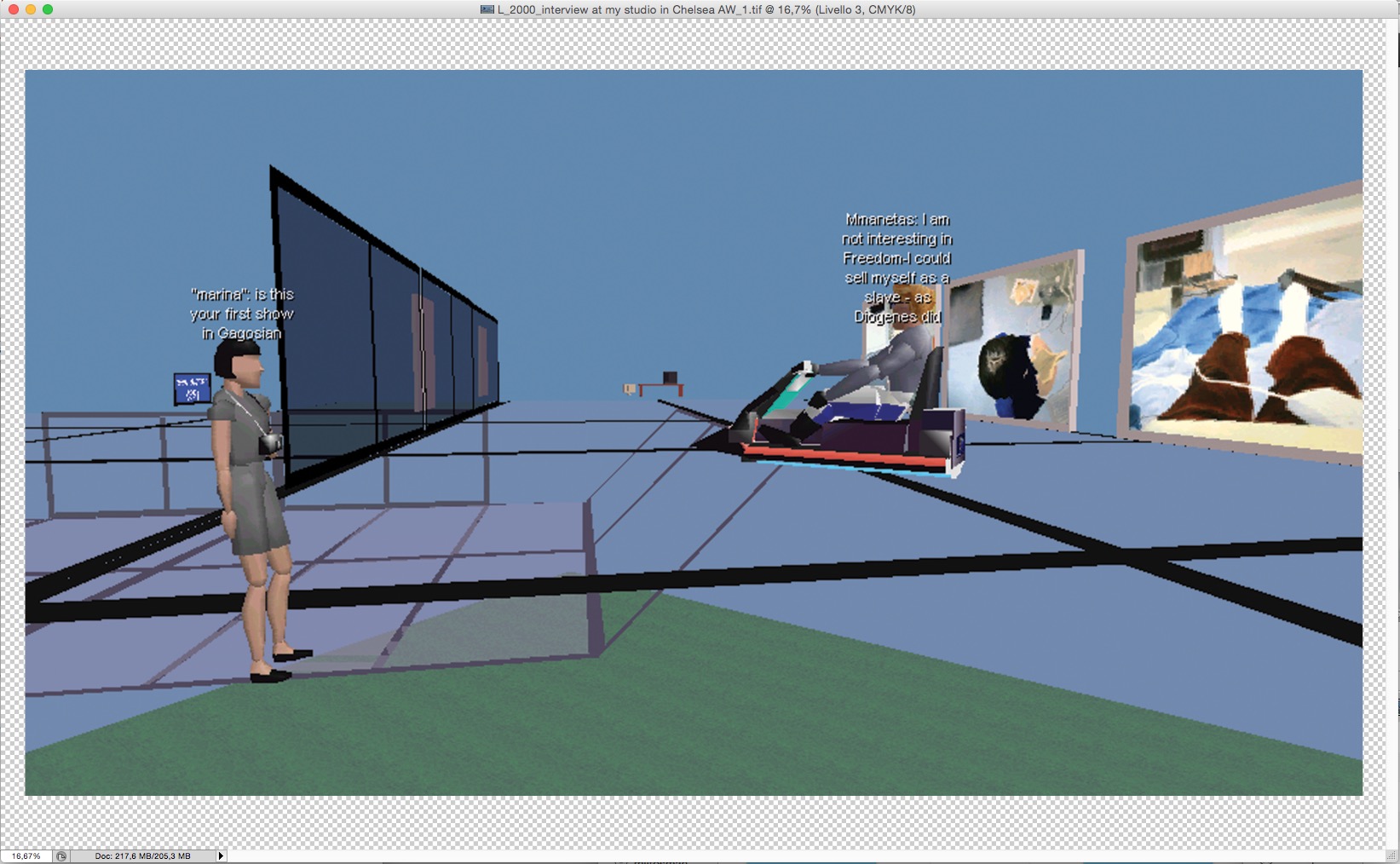Click the small blue sign behind the woman
Image resolution: width=1400 pixels, height=864 pixels.
192,389
